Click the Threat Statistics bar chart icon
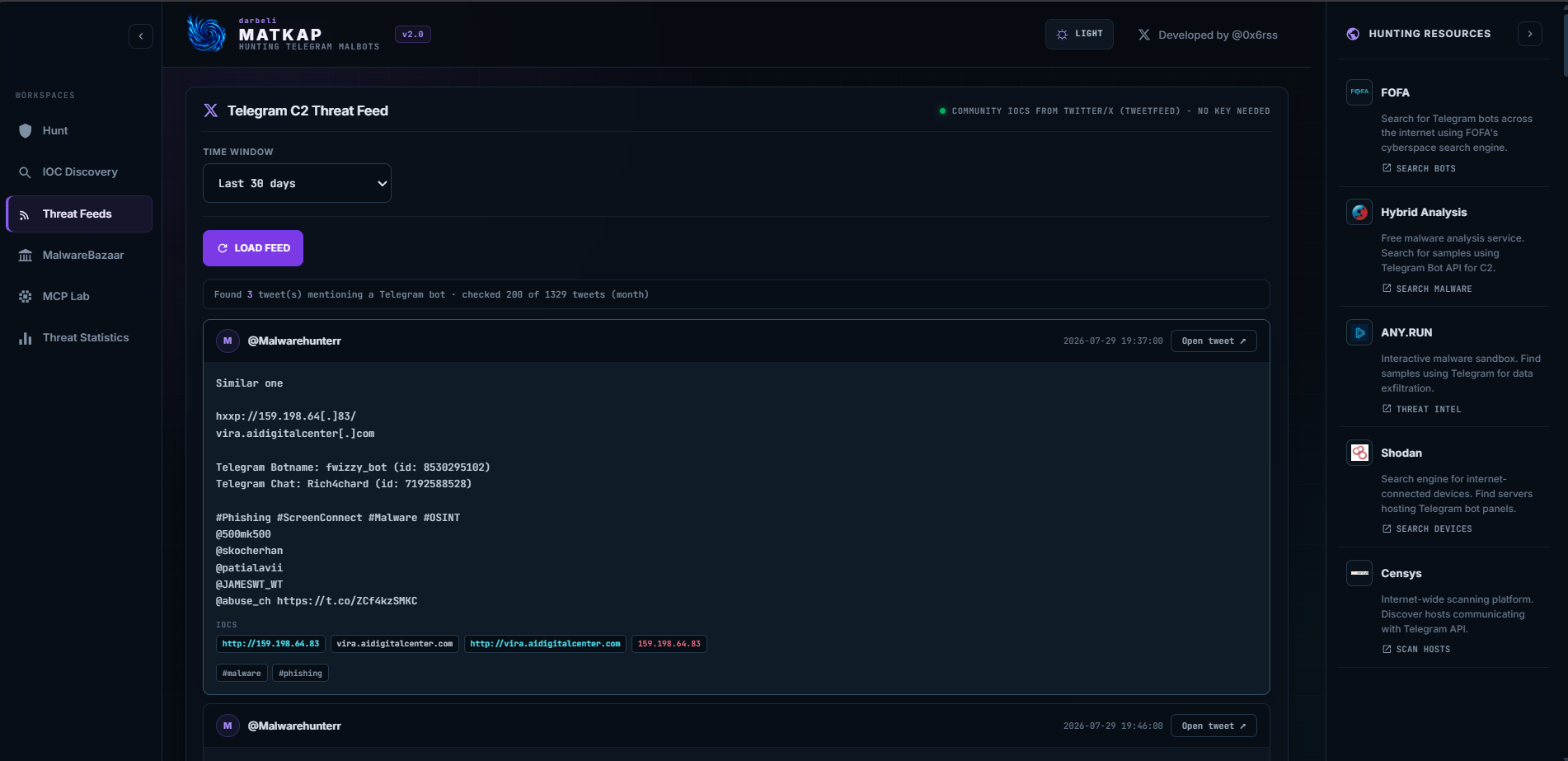 (x=26, y=338)
